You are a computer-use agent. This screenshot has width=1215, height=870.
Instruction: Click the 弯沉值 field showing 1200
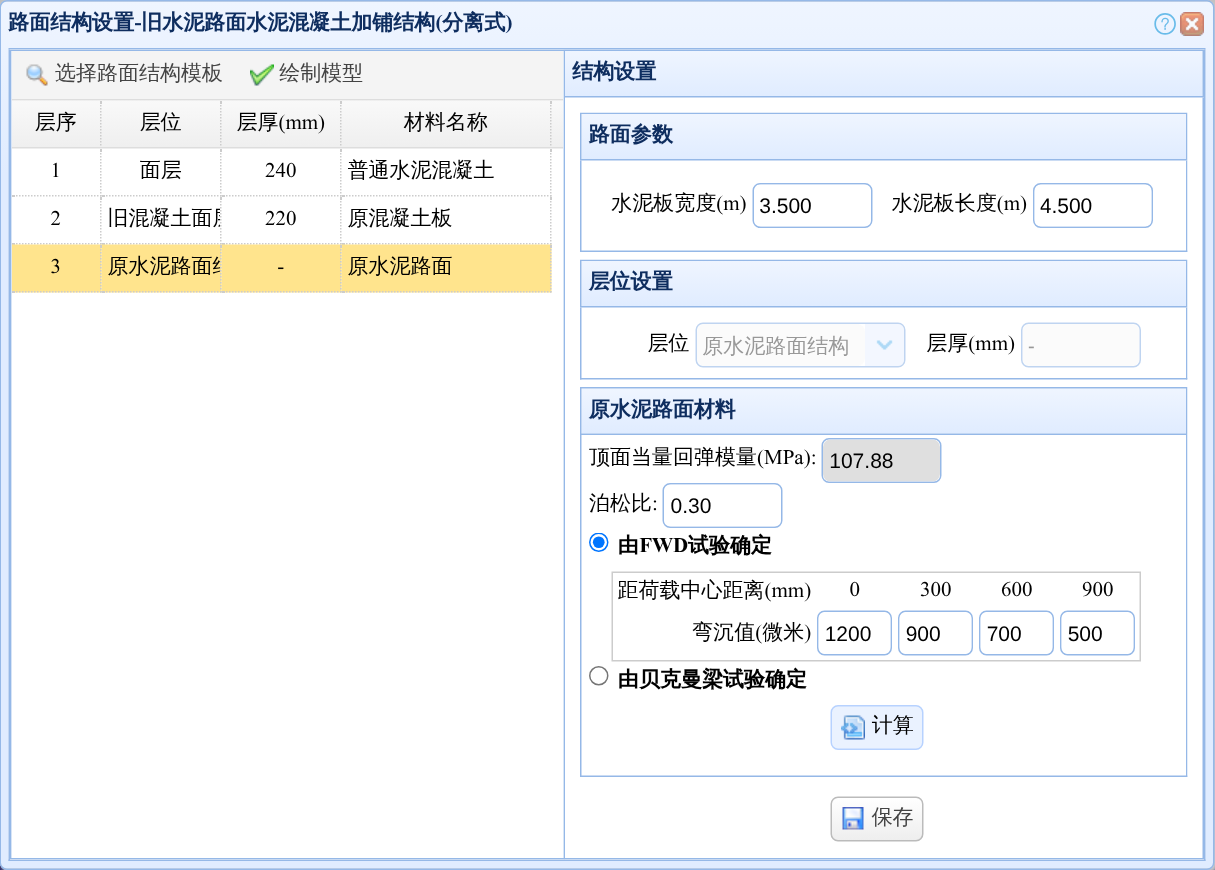tap(855, 633)
